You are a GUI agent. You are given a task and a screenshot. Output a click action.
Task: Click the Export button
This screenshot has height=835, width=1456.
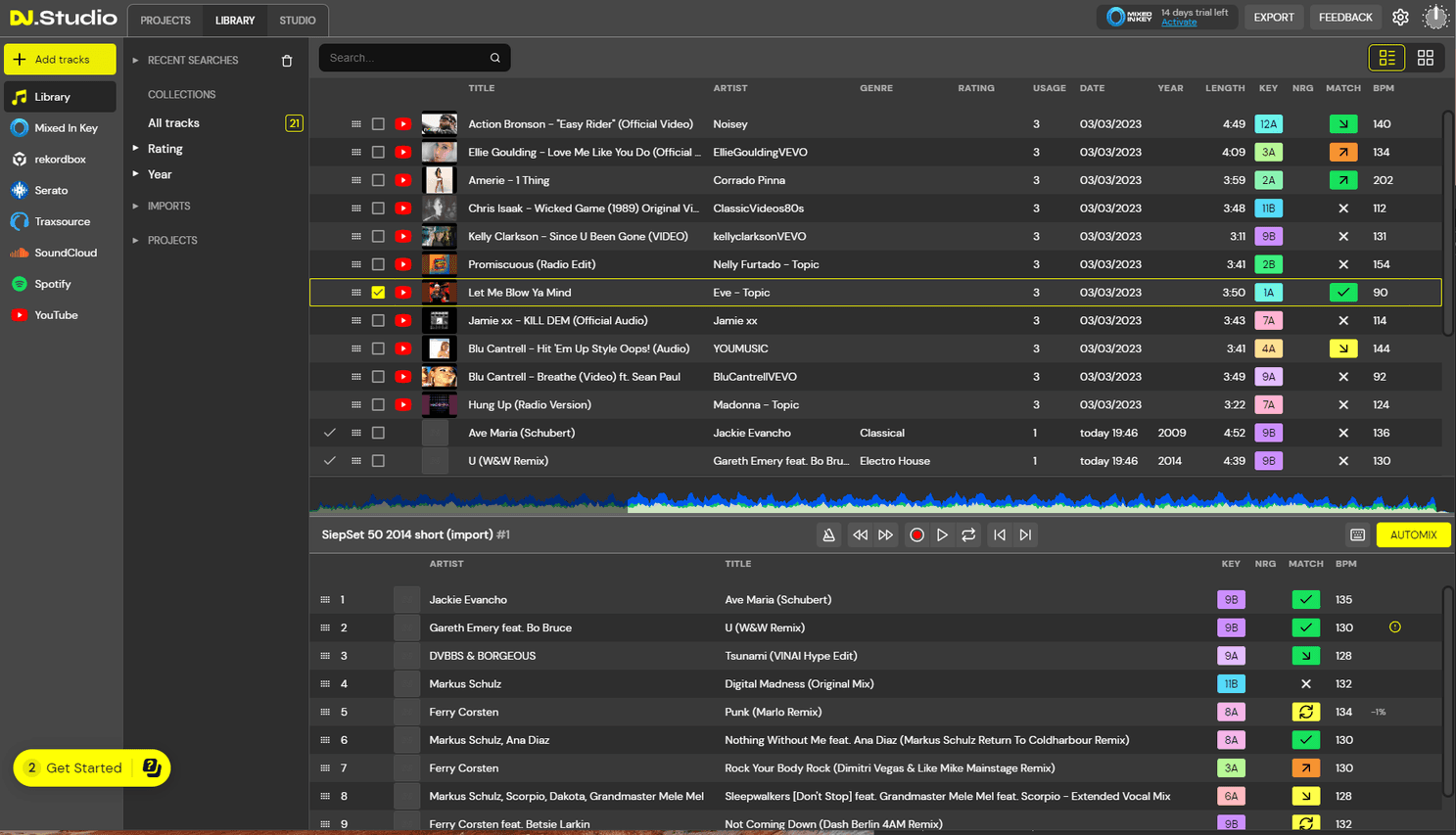point(1274,18)
